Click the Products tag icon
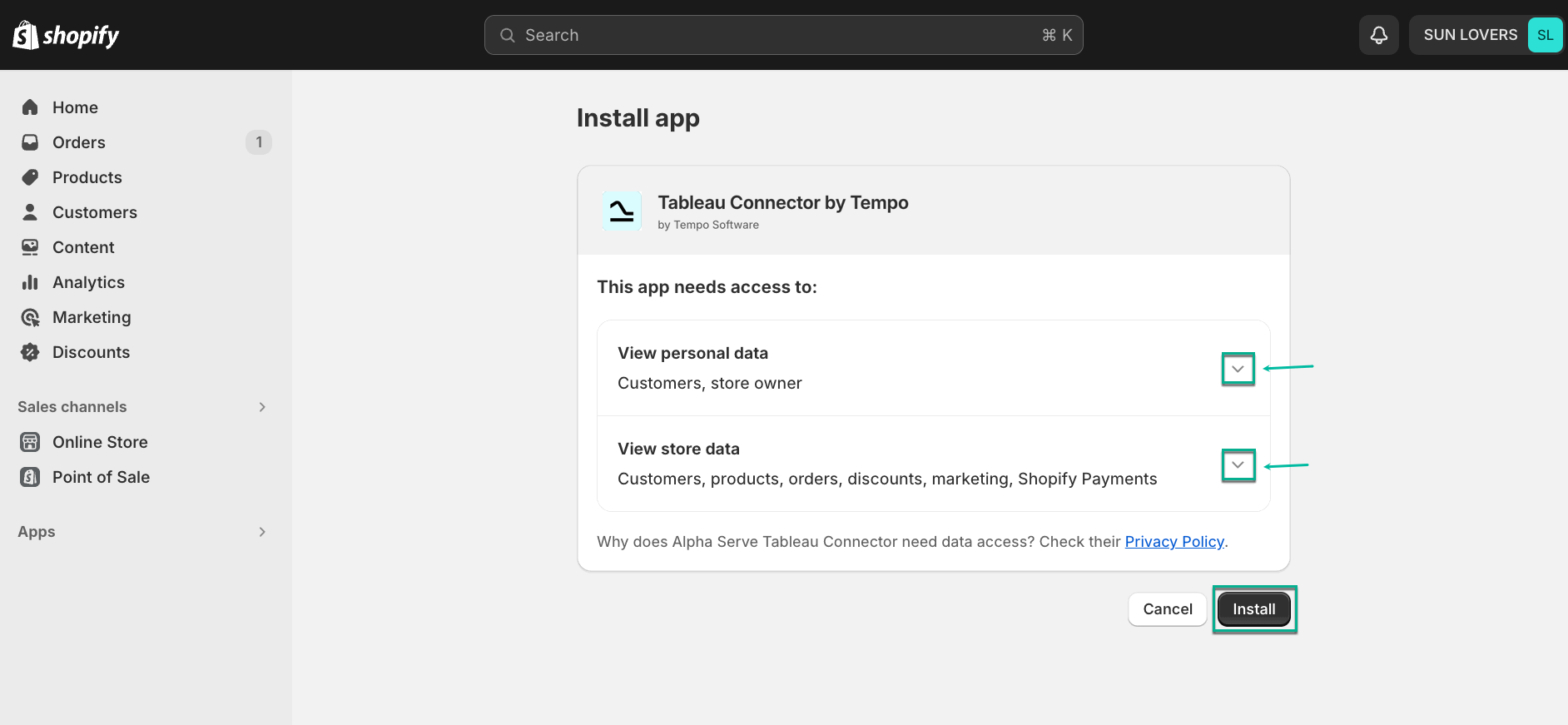The width and height of the screenshot is (1568, 725). (30, 176)
